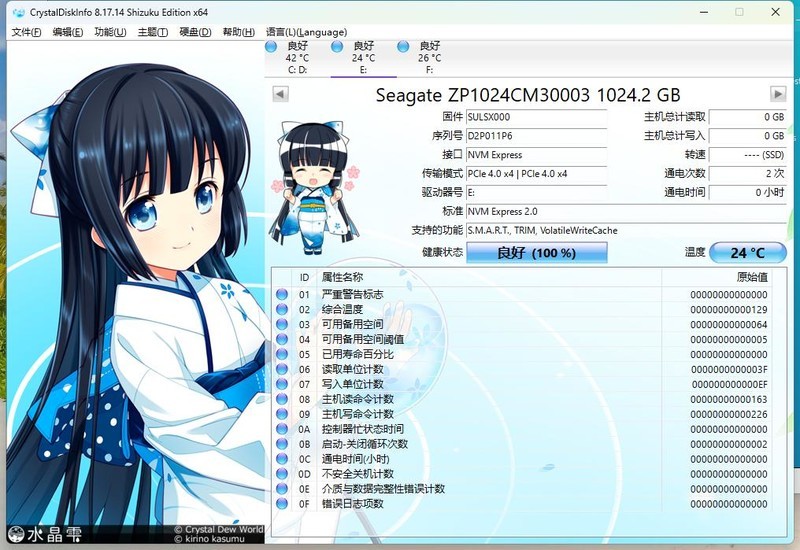Click the 原始值 column header

point(752,277)
